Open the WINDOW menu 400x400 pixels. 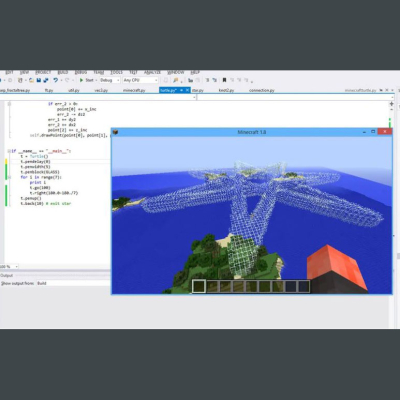tap(176, 72)
